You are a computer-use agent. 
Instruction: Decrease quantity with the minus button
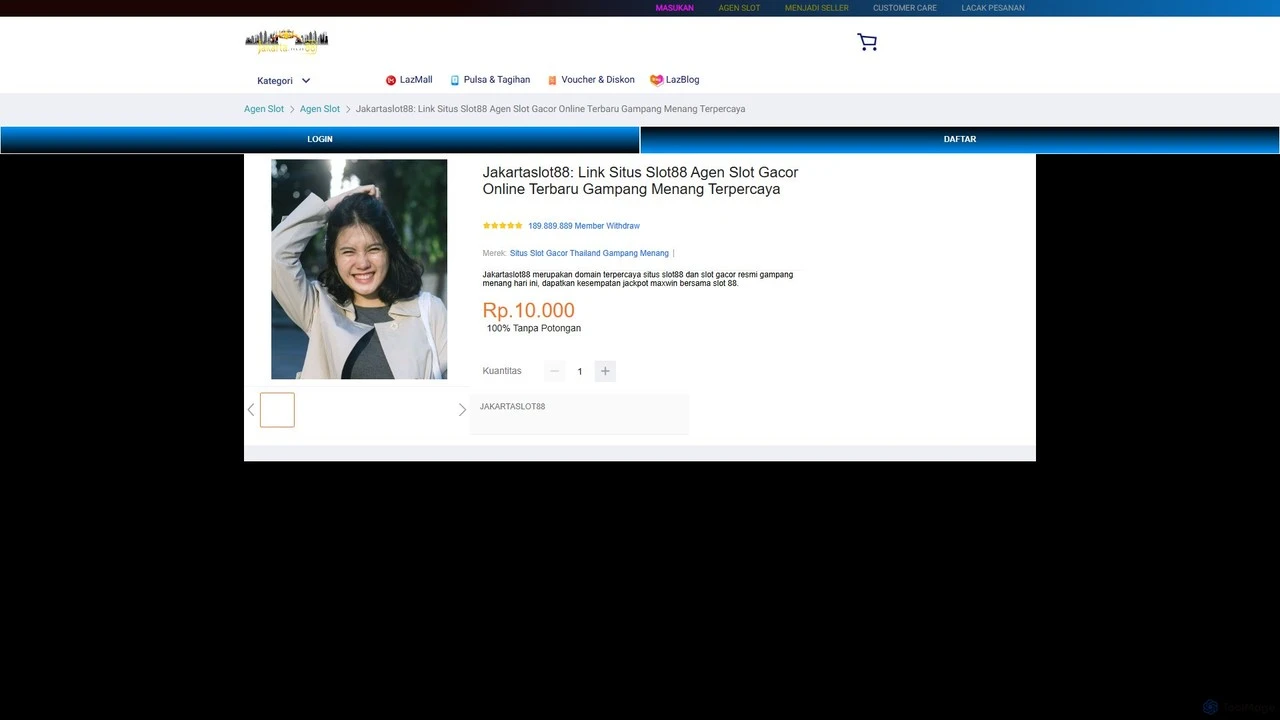(x=555, y=371)
